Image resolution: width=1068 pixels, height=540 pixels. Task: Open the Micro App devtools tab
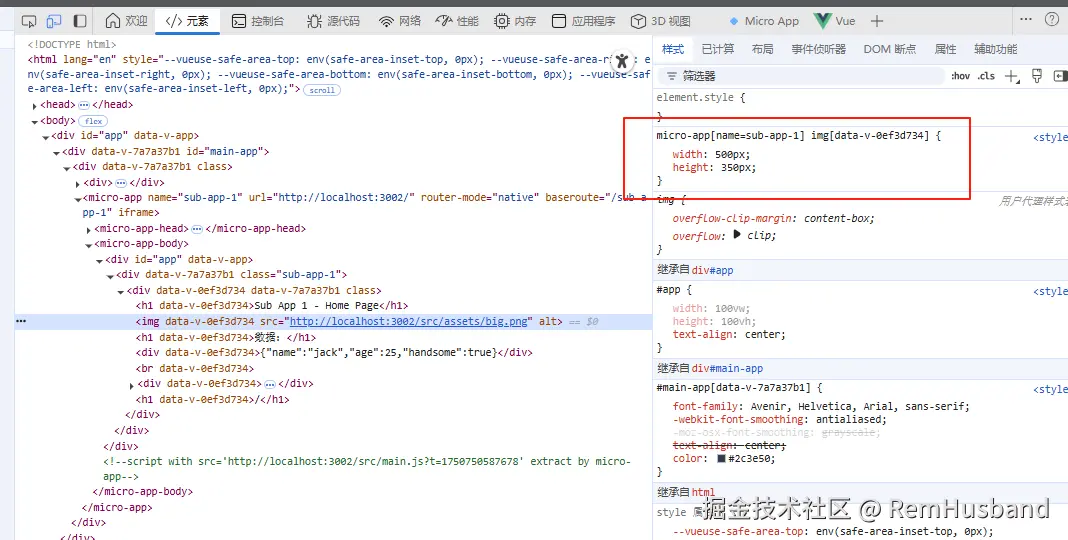click(764, 21)
